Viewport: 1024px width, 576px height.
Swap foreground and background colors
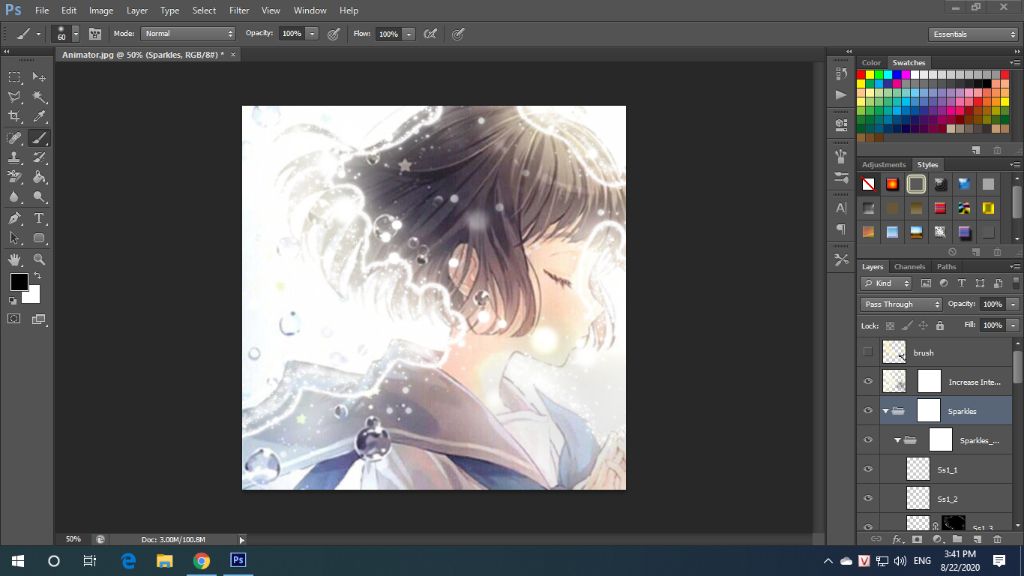coord(37,276)
